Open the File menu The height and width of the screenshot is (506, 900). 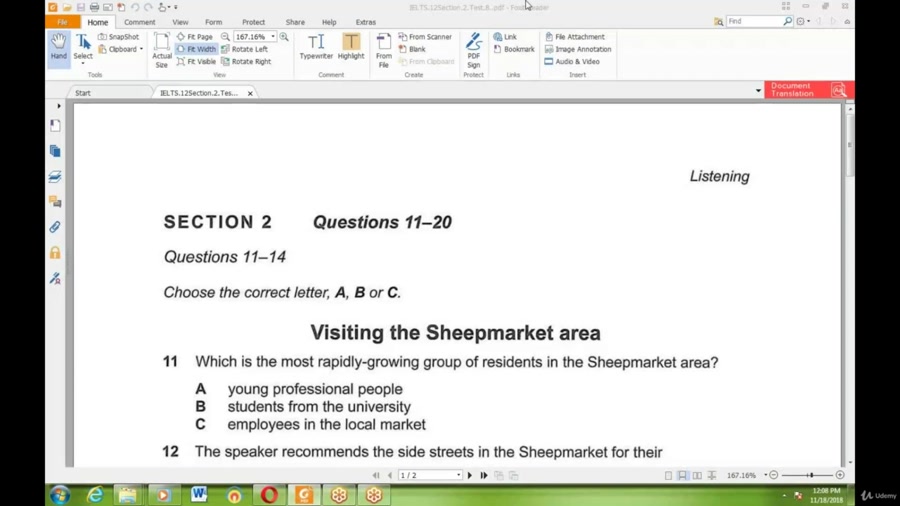pyautogui.click(x=62, y=22)
